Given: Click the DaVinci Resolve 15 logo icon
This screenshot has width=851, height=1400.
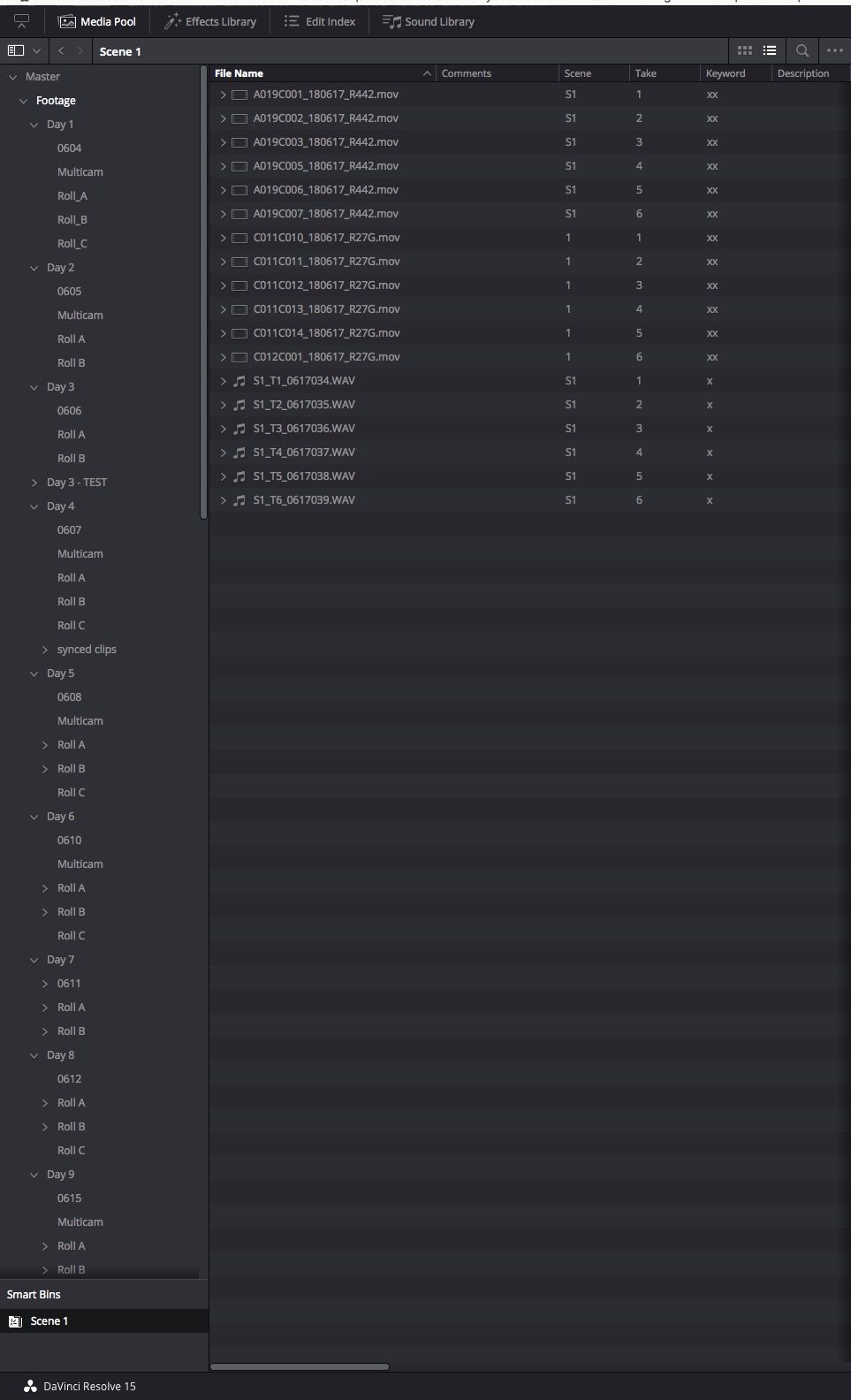Looking at the screenshot, I should tap(30, 1386).
